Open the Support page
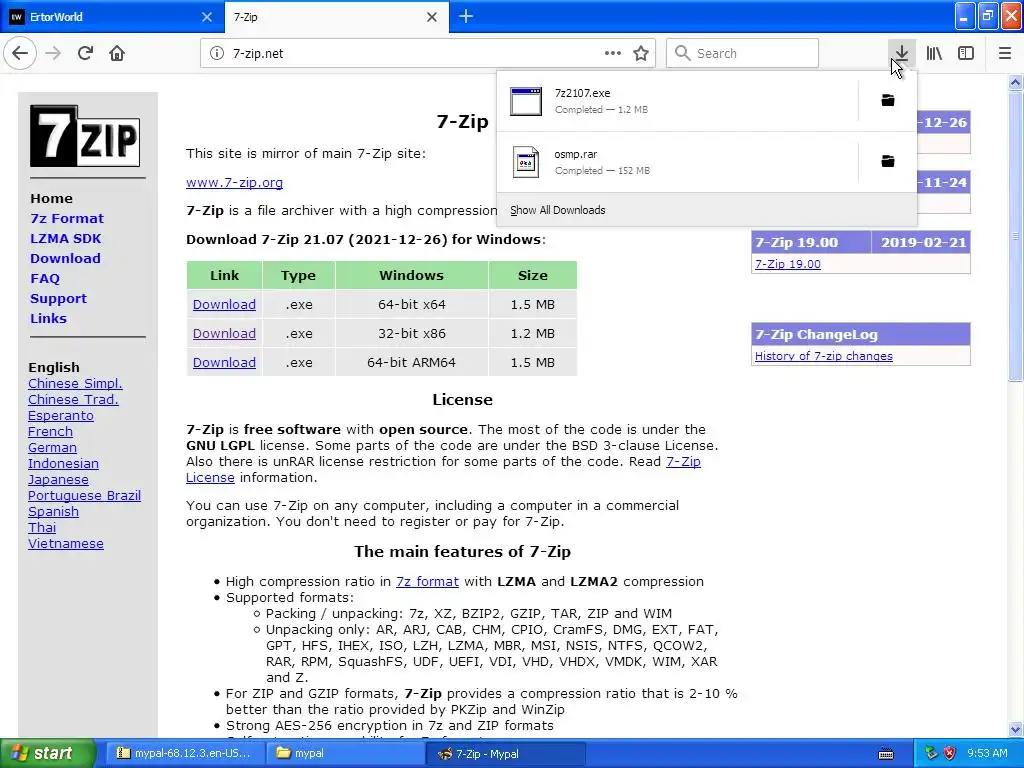 [58, 298]
